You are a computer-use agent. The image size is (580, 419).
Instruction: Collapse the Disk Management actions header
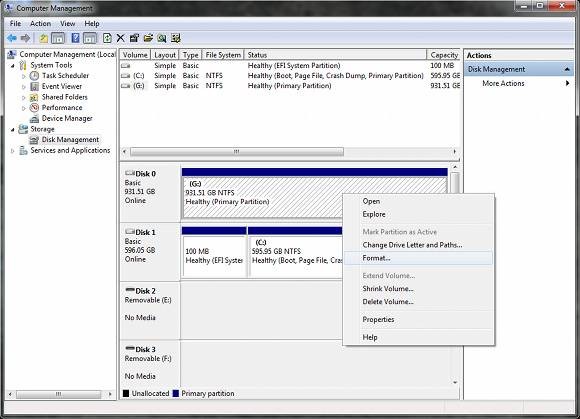coord(567,69)
